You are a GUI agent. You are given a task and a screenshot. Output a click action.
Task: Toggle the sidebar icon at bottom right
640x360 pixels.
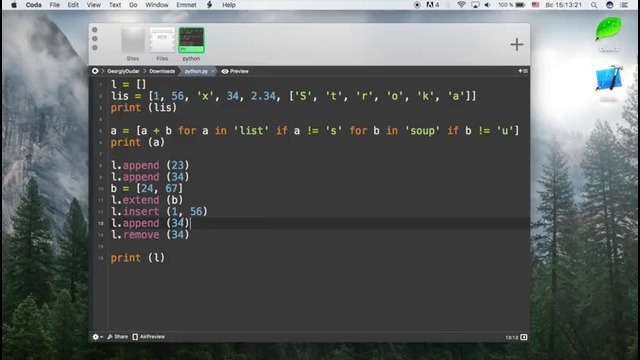pyautogui.click(x=524, y=337)
